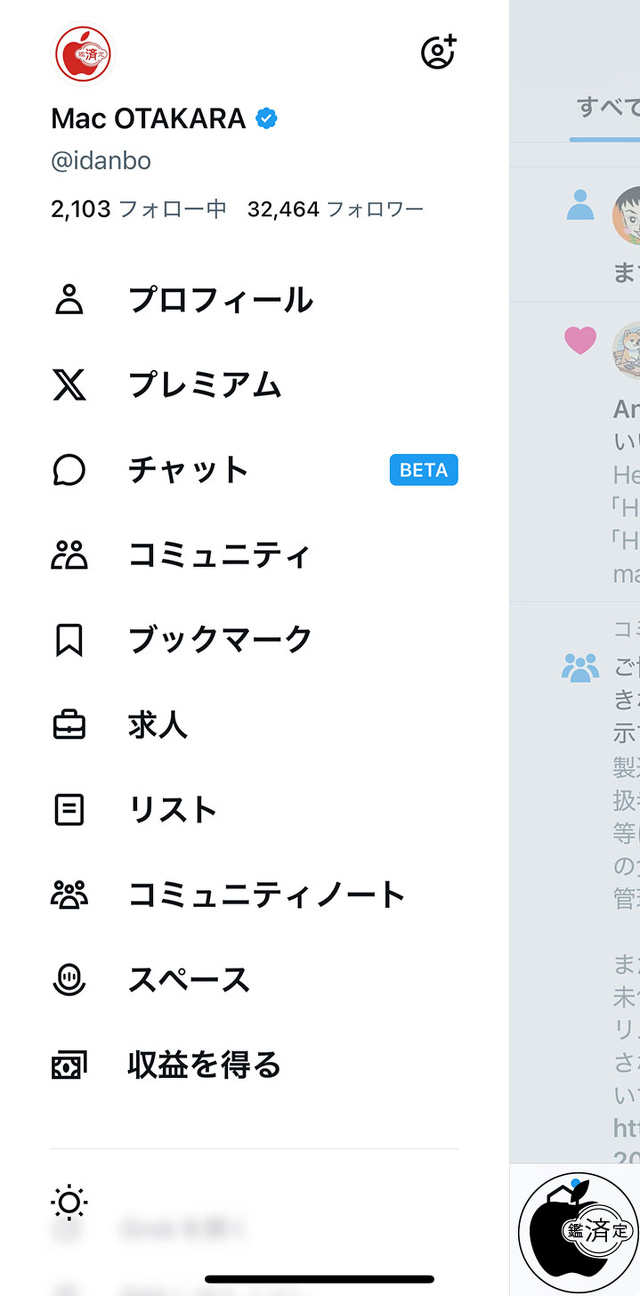Open 求人 (Jobs) briefcase icon

click(x=68, y=724)
